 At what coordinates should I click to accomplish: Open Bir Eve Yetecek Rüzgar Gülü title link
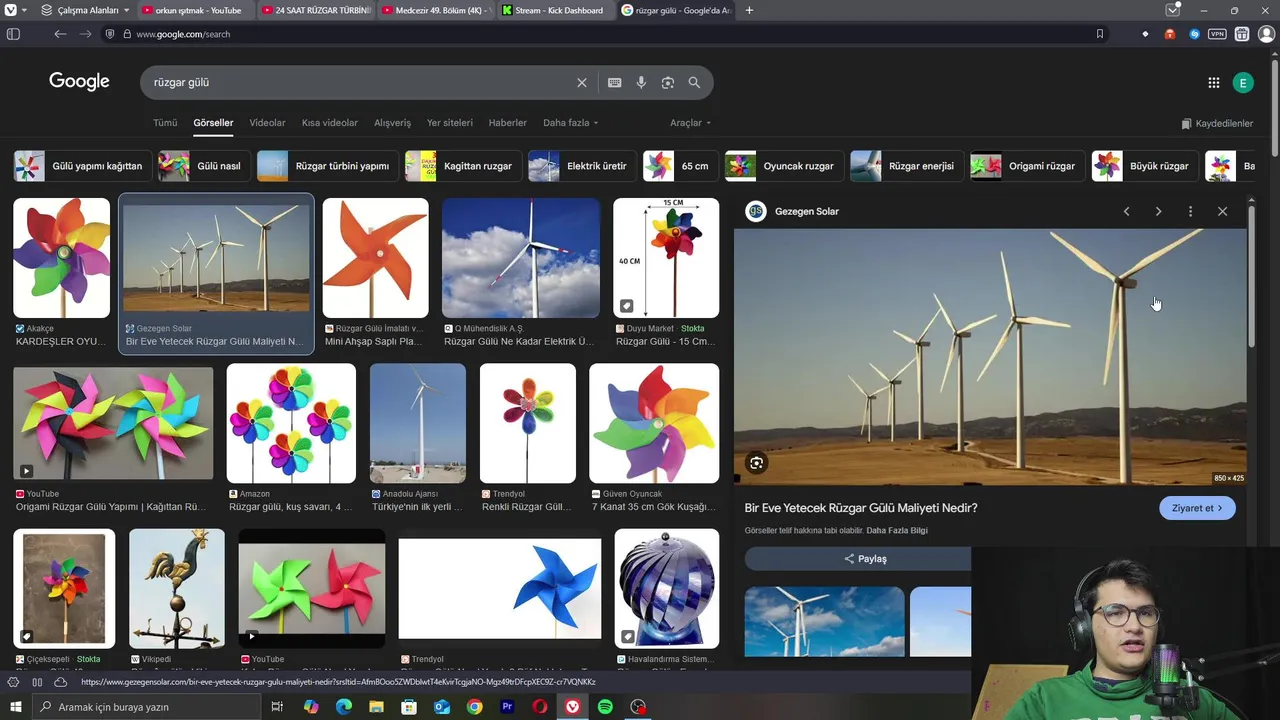(x=861, y=508)
